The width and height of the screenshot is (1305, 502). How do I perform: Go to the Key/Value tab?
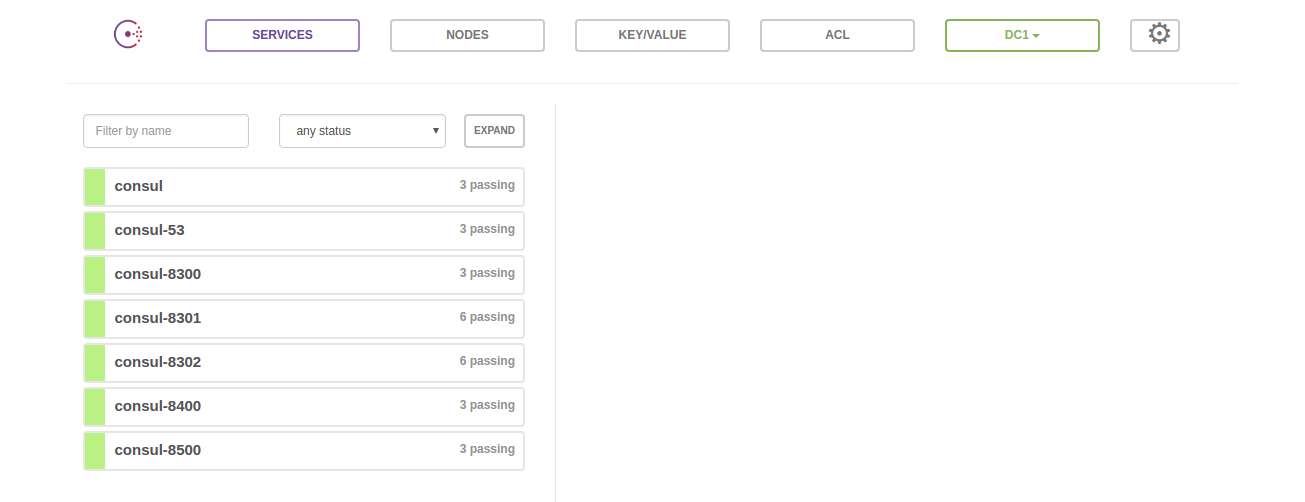652,35
